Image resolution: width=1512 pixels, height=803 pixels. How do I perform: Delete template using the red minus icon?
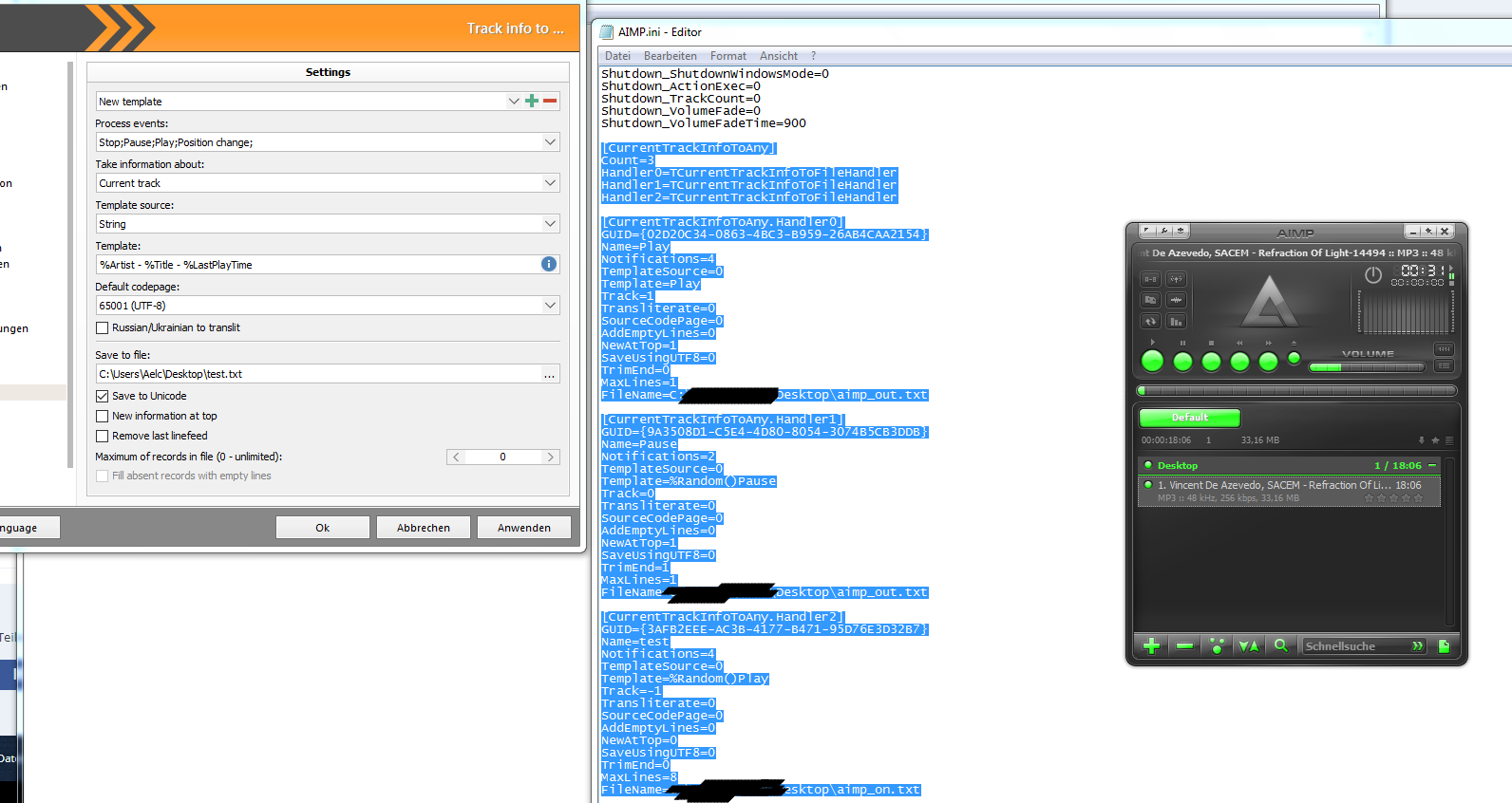(x=550, y=102)
